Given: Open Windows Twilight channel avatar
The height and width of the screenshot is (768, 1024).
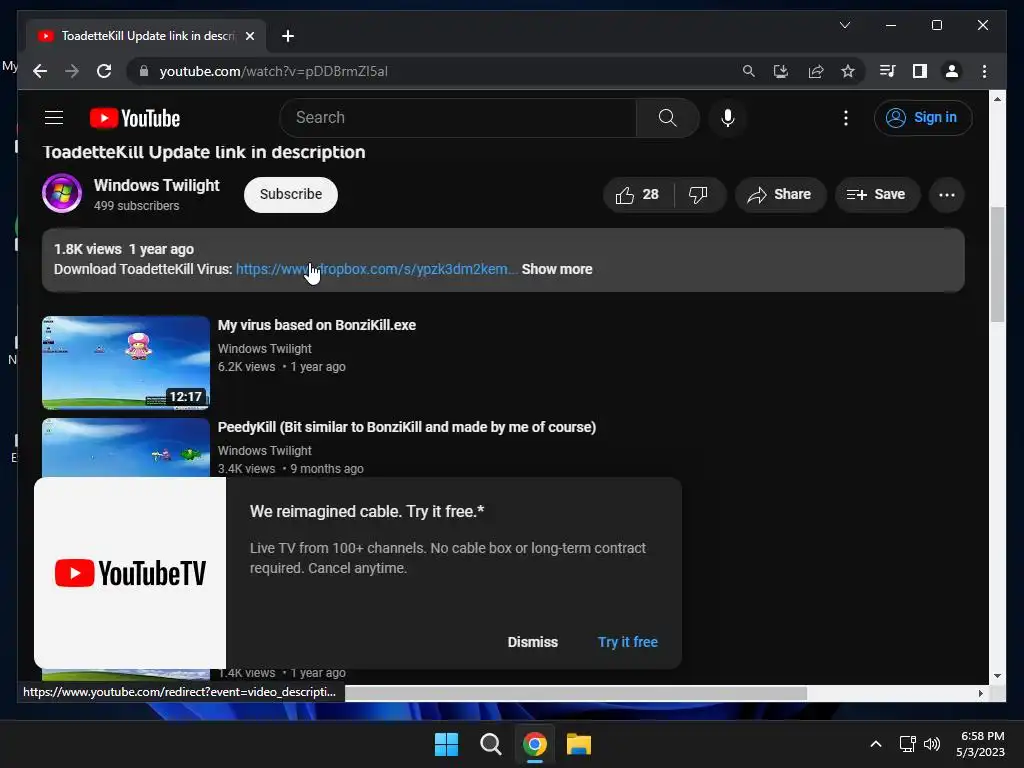Looking at the screenshot, I should click(x=62, y=193).
